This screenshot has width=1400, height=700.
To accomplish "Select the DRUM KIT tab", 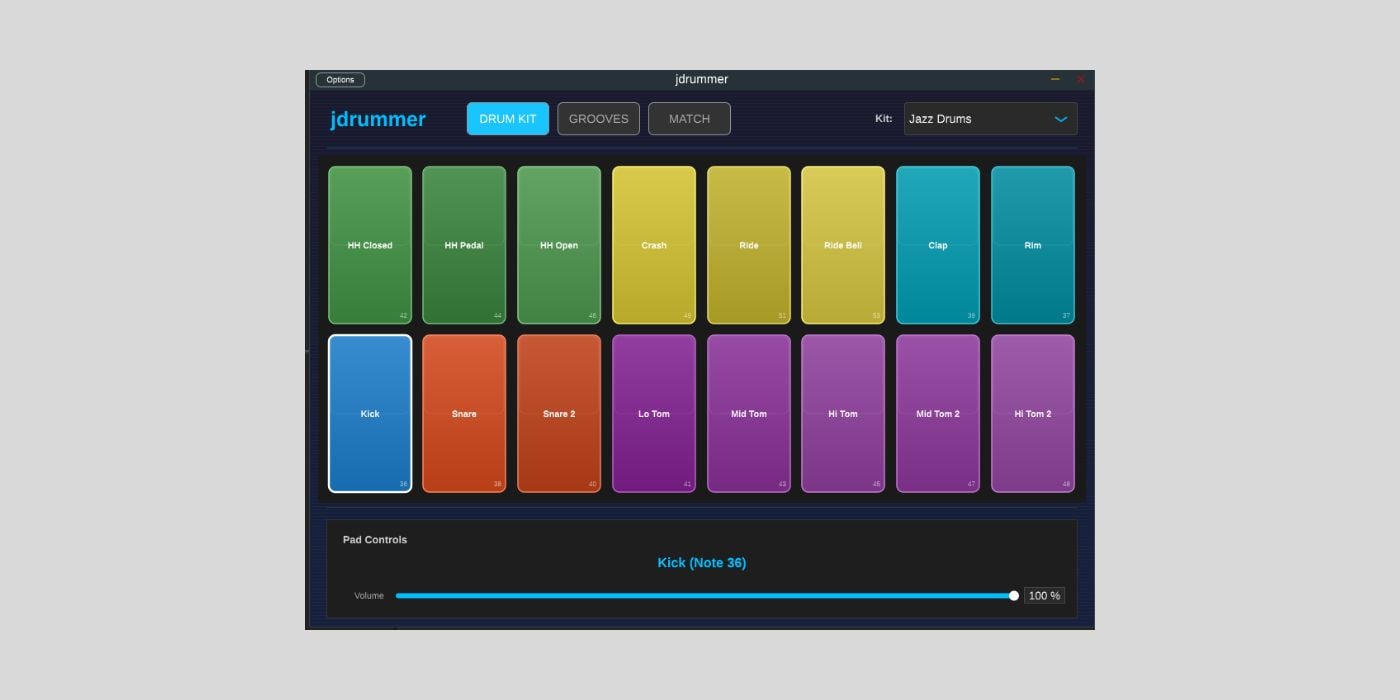I will tap(508, 119).
